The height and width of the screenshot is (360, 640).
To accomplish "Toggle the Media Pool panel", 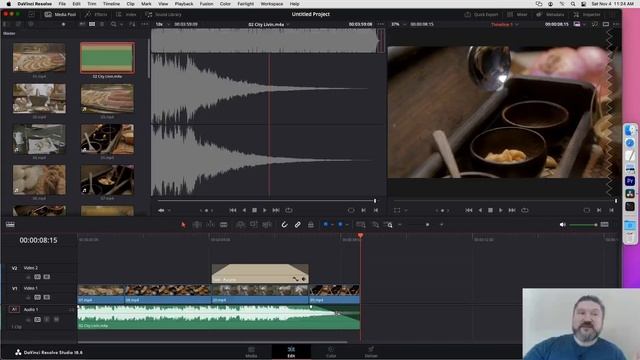I will tap(60, 14).
